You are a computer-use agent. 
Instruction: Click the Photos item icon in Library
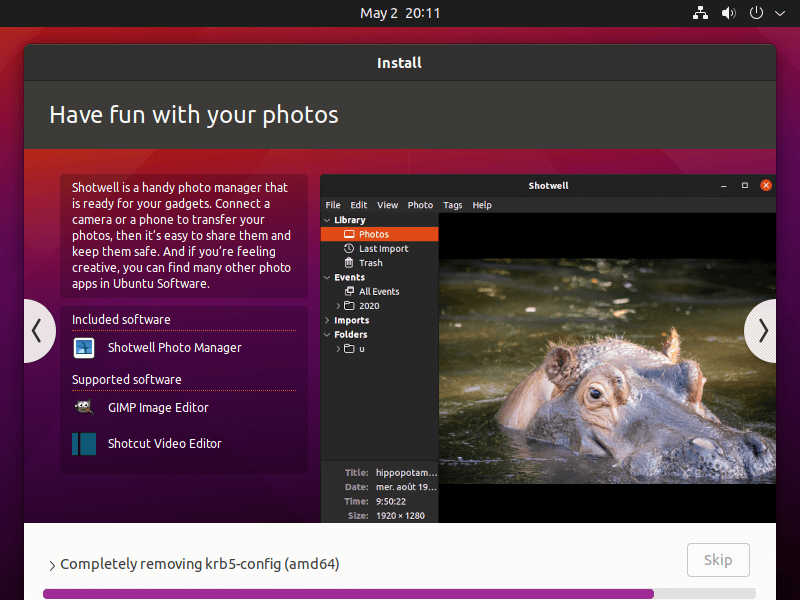coord(349,234)
